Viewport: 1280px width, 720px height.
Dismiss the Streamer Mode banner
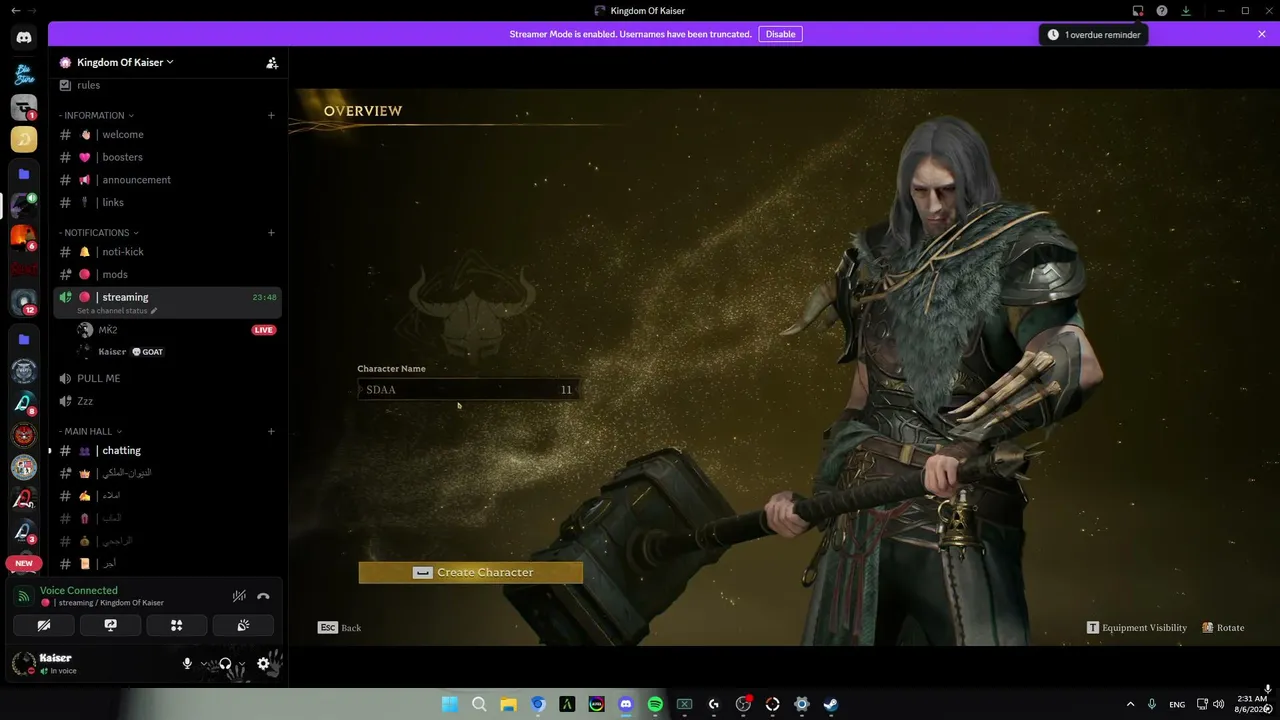click(x=1262, y=34)
